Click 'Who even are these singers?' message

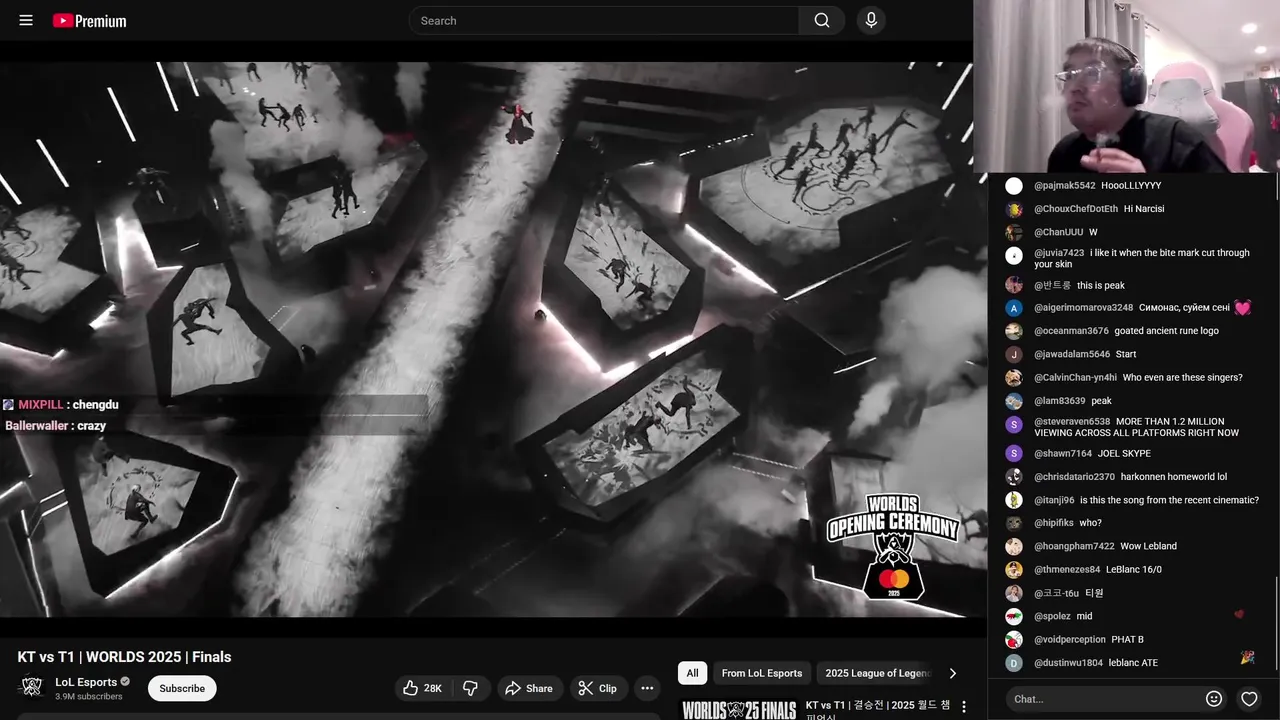point(1182,378)
